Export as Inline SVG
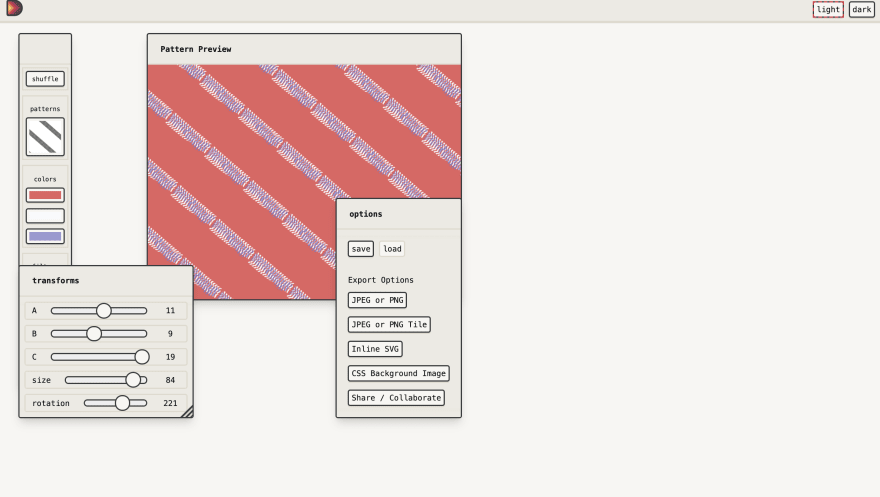Viewport: 880px width, 497px height. coord(375,349)
